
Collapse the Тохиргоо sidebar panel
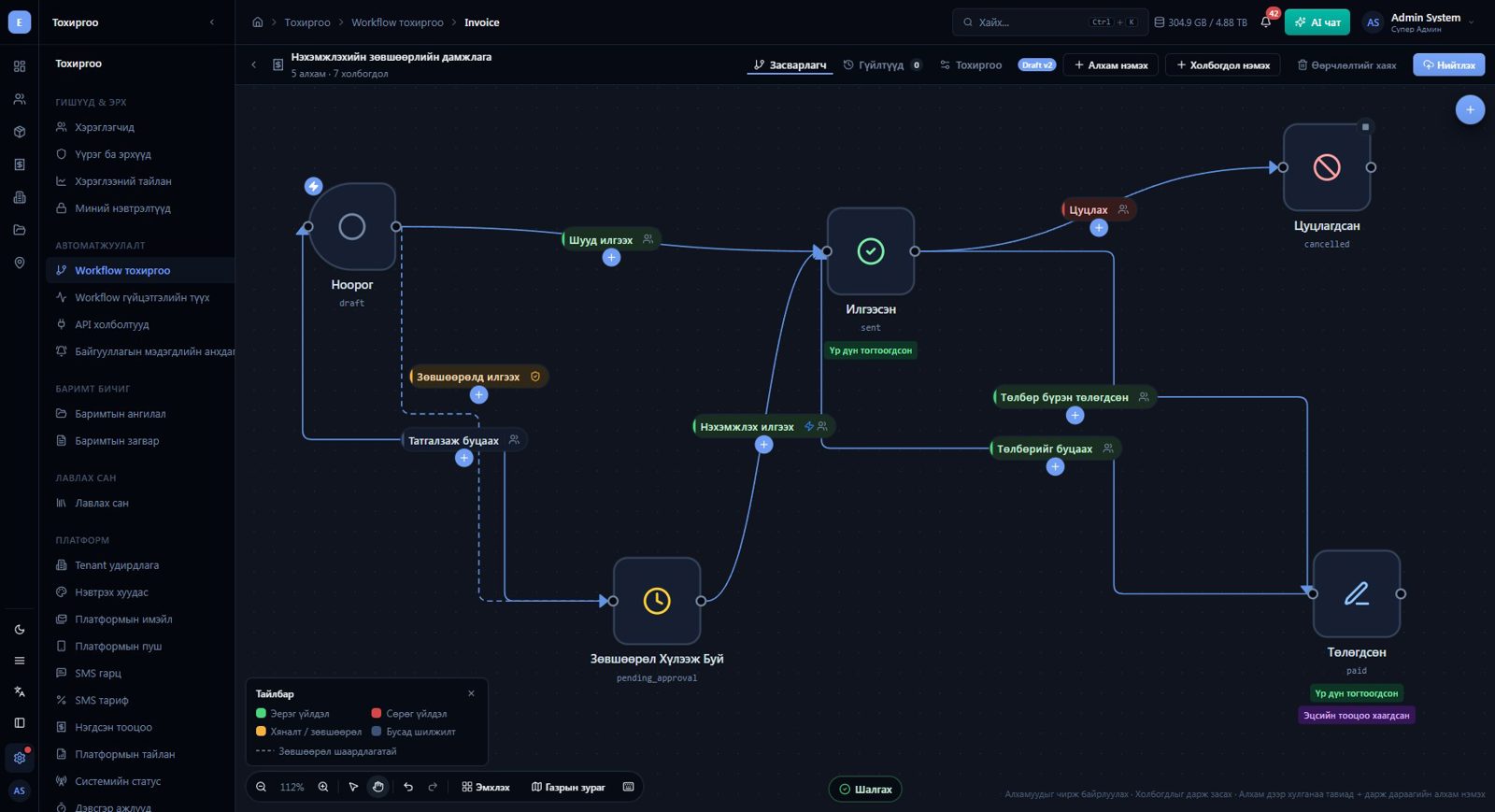pyautogui.click(x=212, y=21)
